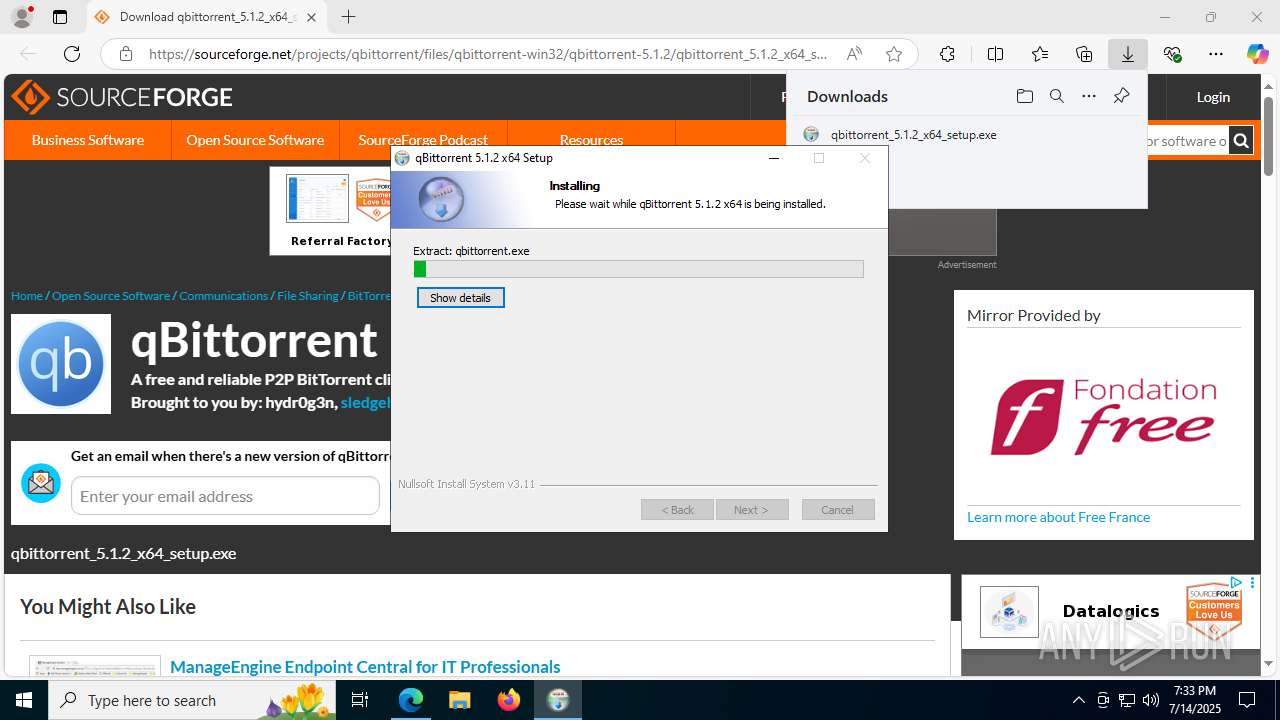Screen dimensions: 1280x720
Task: Open more options in Downloads panel
Action: pyautogui.click(x=1089, y=96)
